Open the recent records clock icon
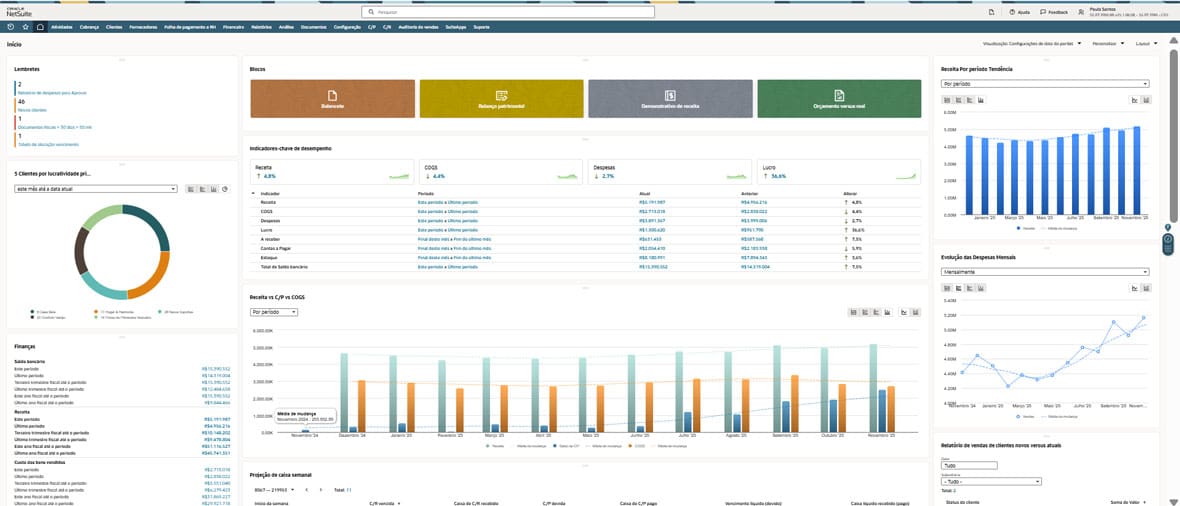 10,27
